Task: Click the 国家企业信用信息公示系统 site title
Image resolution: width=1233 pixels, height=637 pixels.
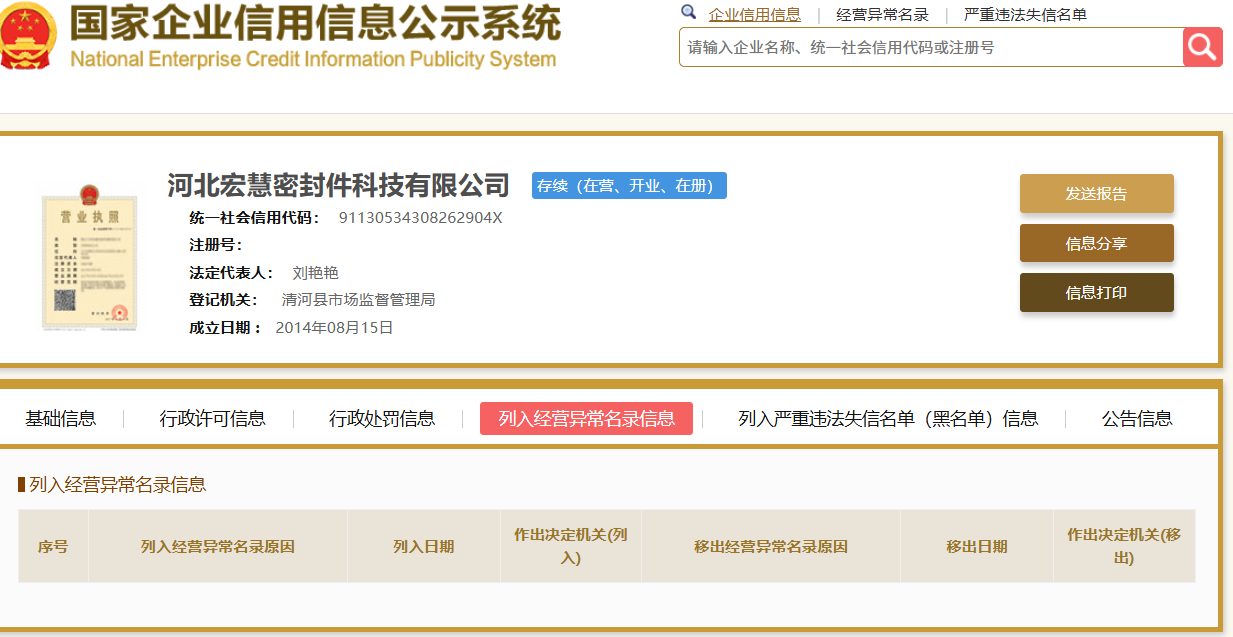Action: tap(314, 23)
